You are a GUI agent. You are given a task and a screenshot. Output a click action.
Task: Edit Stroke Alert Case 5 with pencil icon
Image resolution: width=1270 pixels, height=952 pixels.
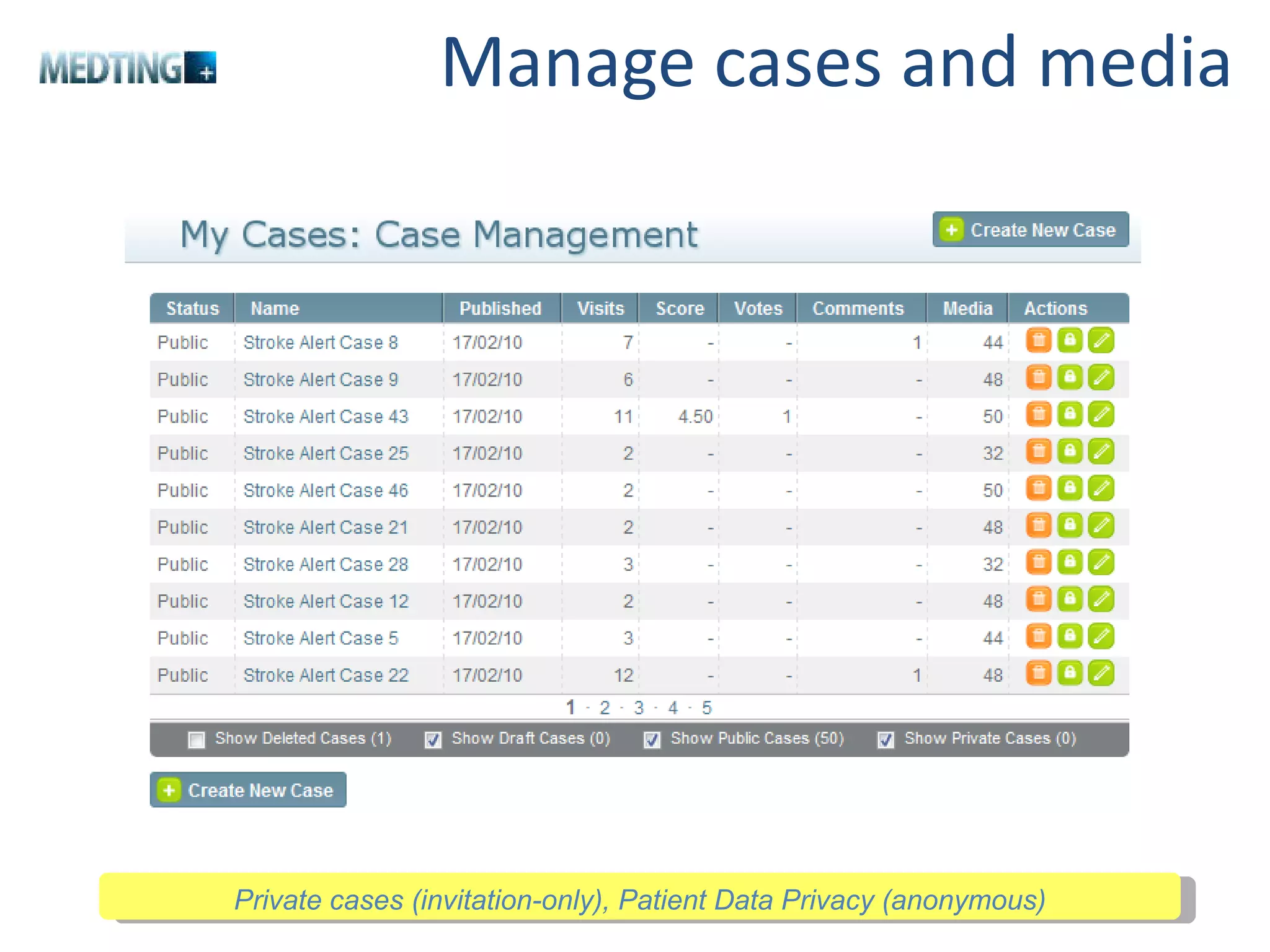(1101, 637)
